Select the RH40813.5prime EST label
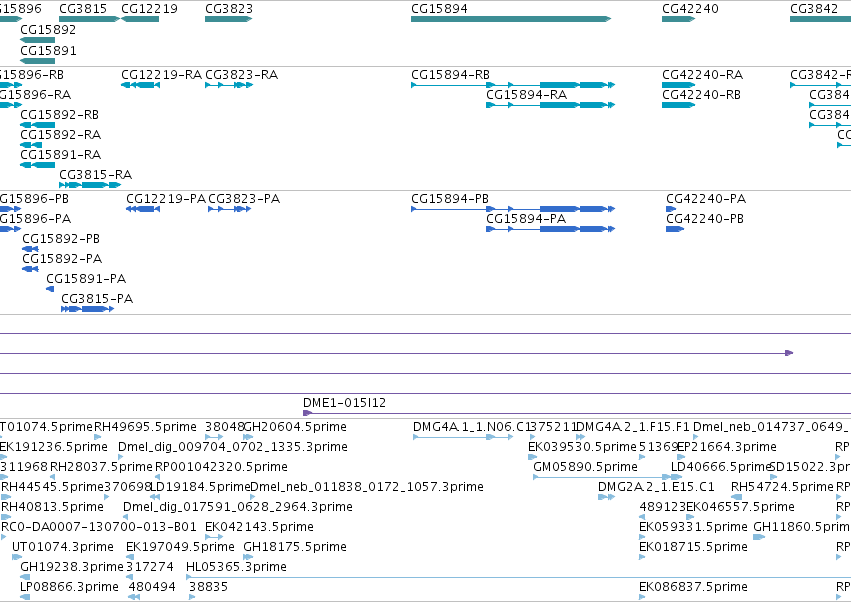 point(53,507)
